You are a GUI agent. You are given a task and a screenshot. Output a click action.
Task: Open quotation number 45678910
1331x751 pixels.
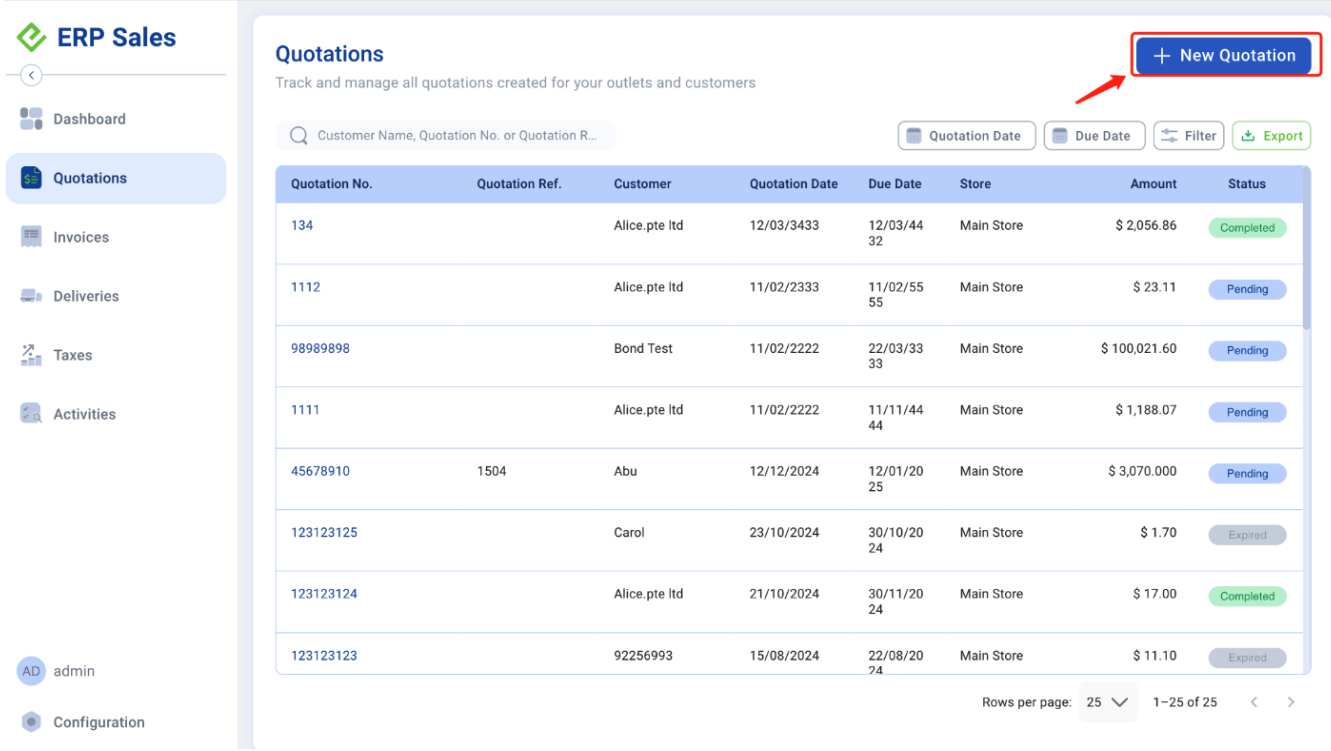click(320, 471)
